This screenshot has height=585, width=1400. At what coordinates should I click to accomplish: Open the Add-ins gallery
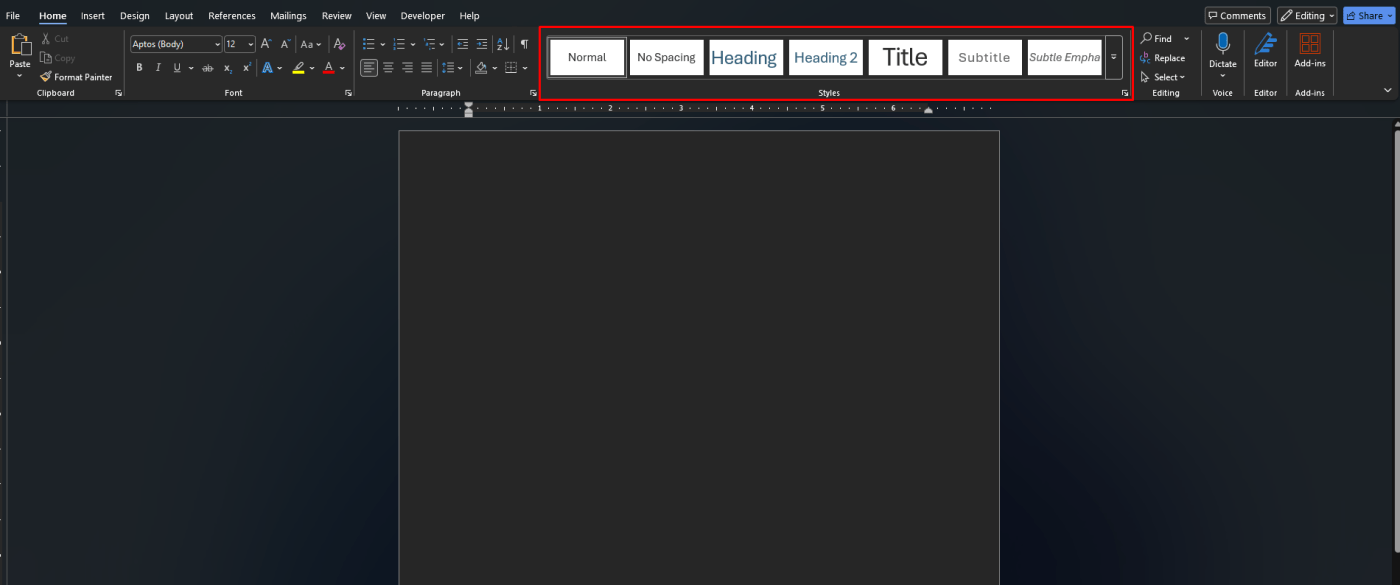point(1310,50)
